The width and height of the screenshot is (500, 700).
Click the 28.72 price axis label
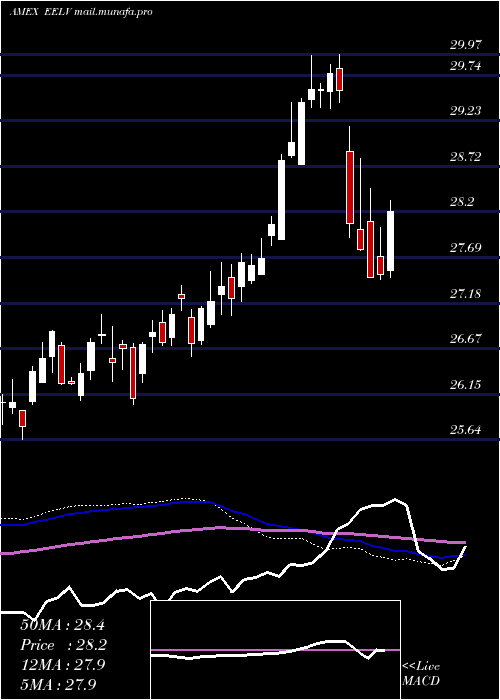pyautogui.click(x=466, y=157)
